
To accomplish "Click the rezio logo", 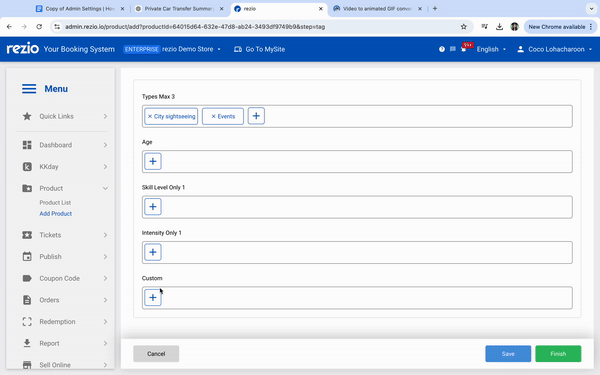I will pos(23,49).
